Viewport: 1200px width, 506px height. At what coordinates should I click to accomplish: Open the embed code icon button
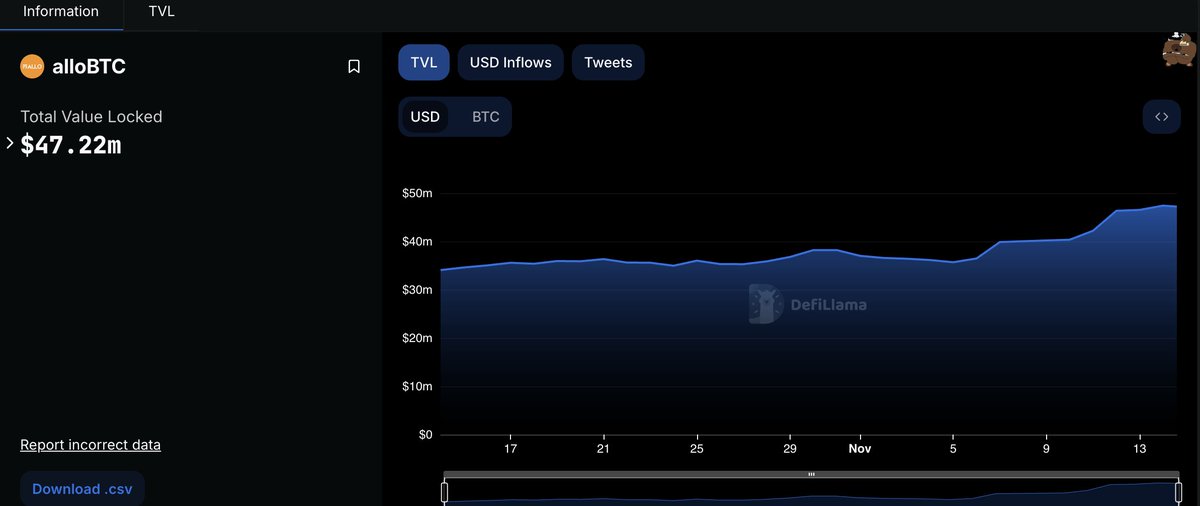coord(1161,117)
